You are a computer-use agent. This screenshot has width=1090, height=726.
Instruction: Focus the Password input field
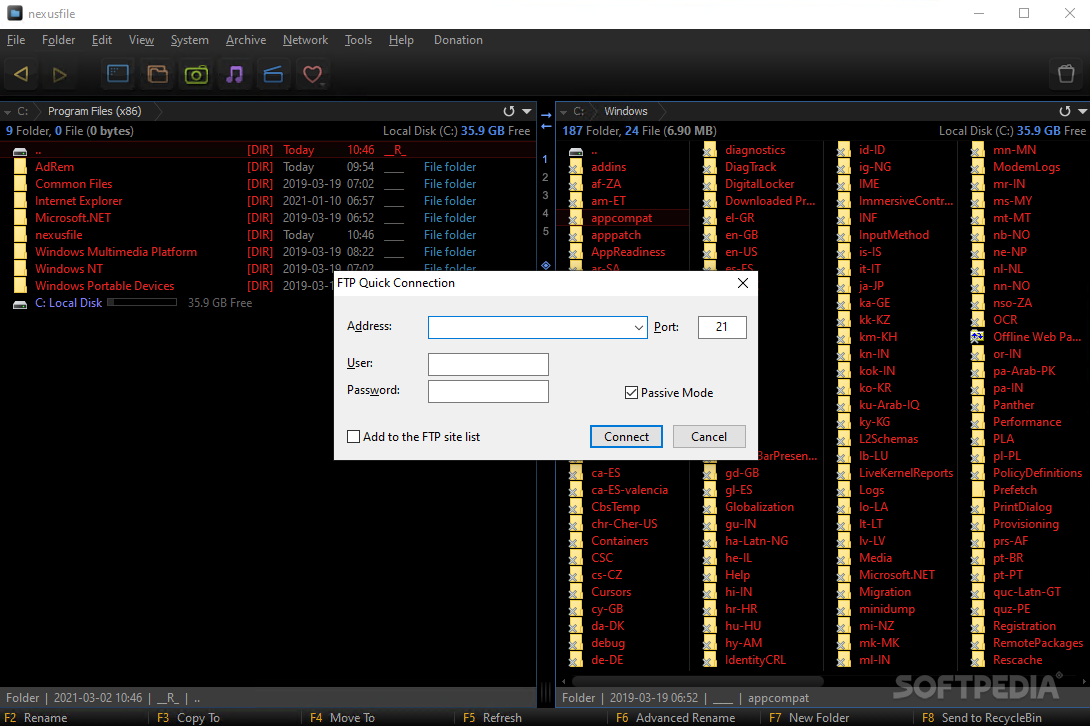click(488, 392)
